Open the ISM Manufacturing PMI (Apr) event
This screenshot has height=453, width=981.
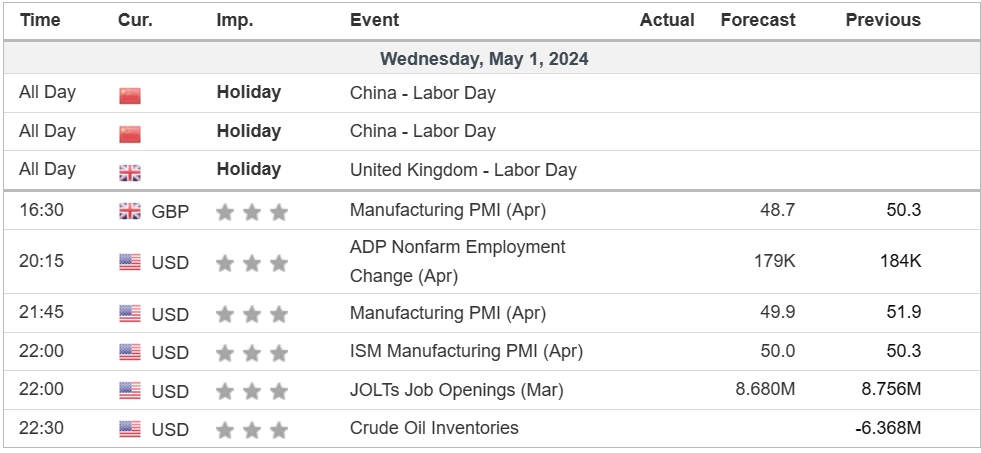[466, 352]
